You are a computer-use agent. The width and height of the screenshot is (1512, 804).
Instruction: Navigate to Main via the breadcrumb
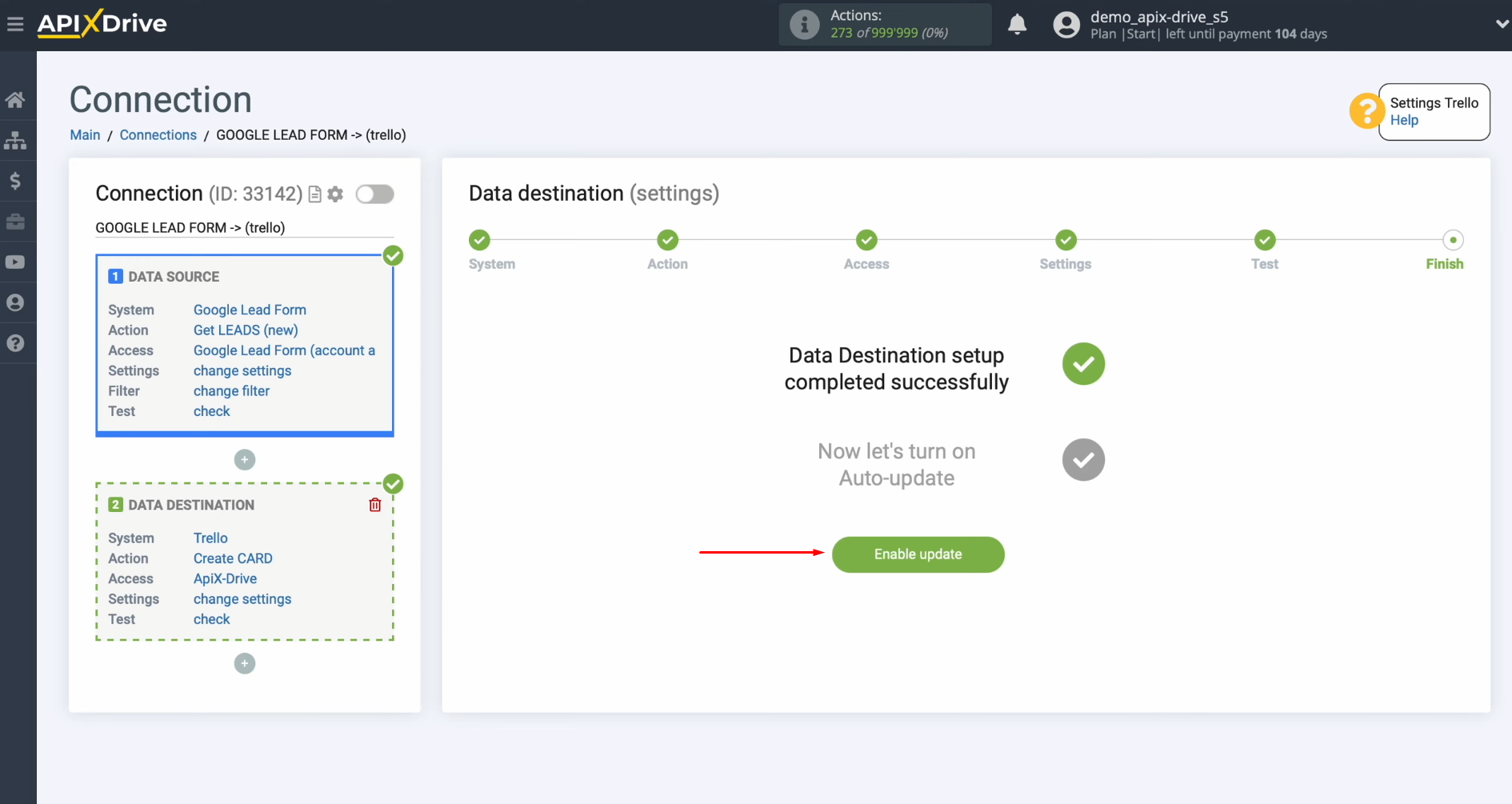point(84,135)
